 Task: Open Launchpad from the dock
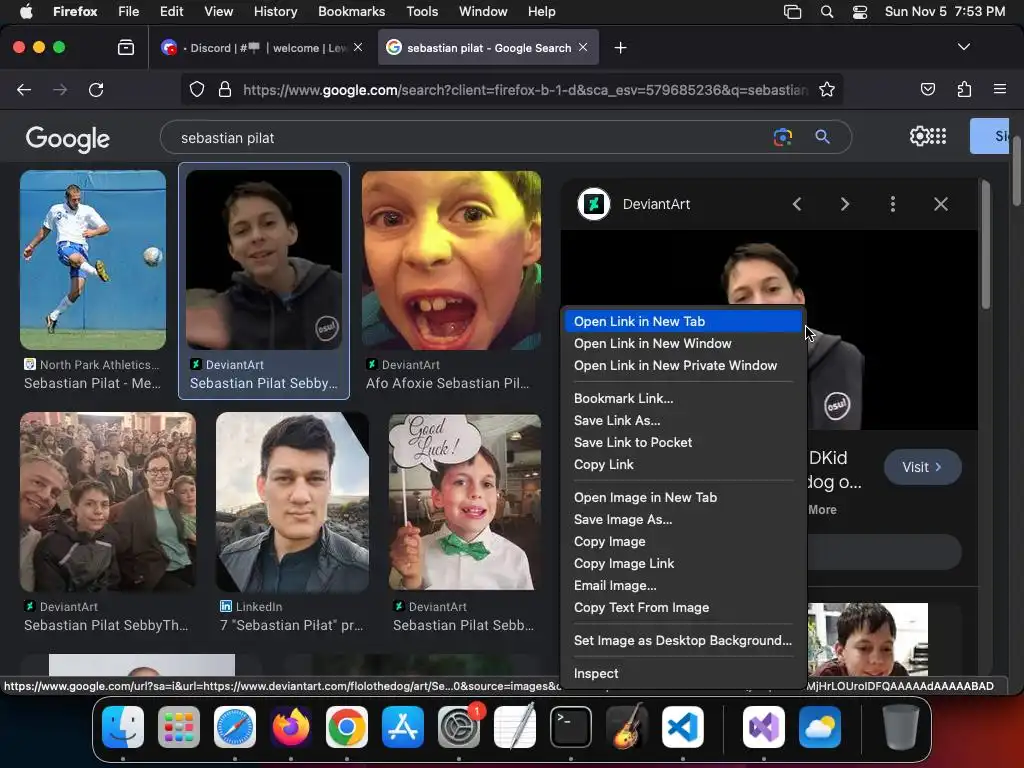(179, 727)
